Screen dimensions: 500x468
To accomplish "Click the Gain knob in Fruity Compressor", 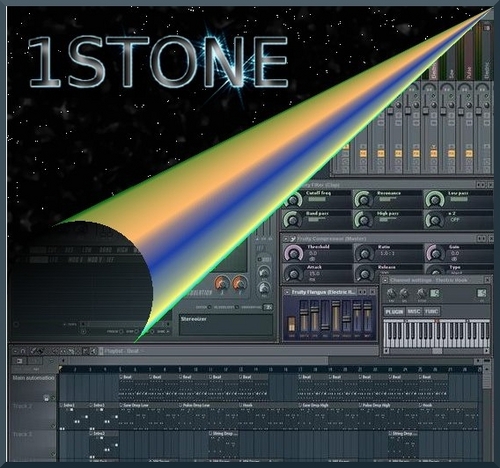I will coord(435,254).
